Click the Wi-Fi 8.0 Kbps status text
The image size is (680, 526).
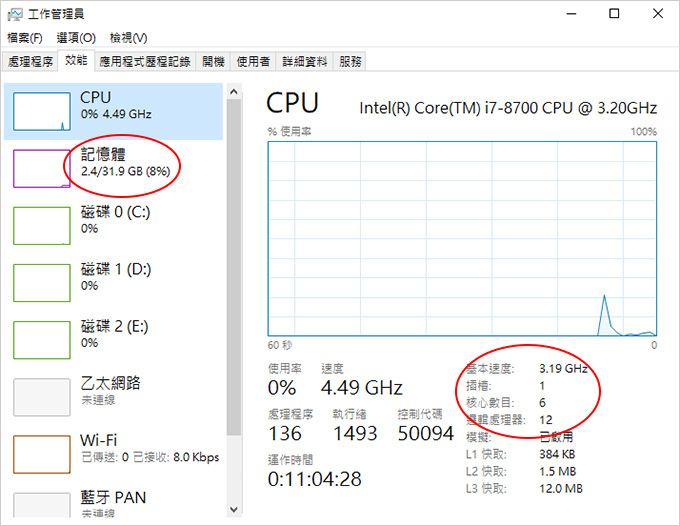(150, 457)
